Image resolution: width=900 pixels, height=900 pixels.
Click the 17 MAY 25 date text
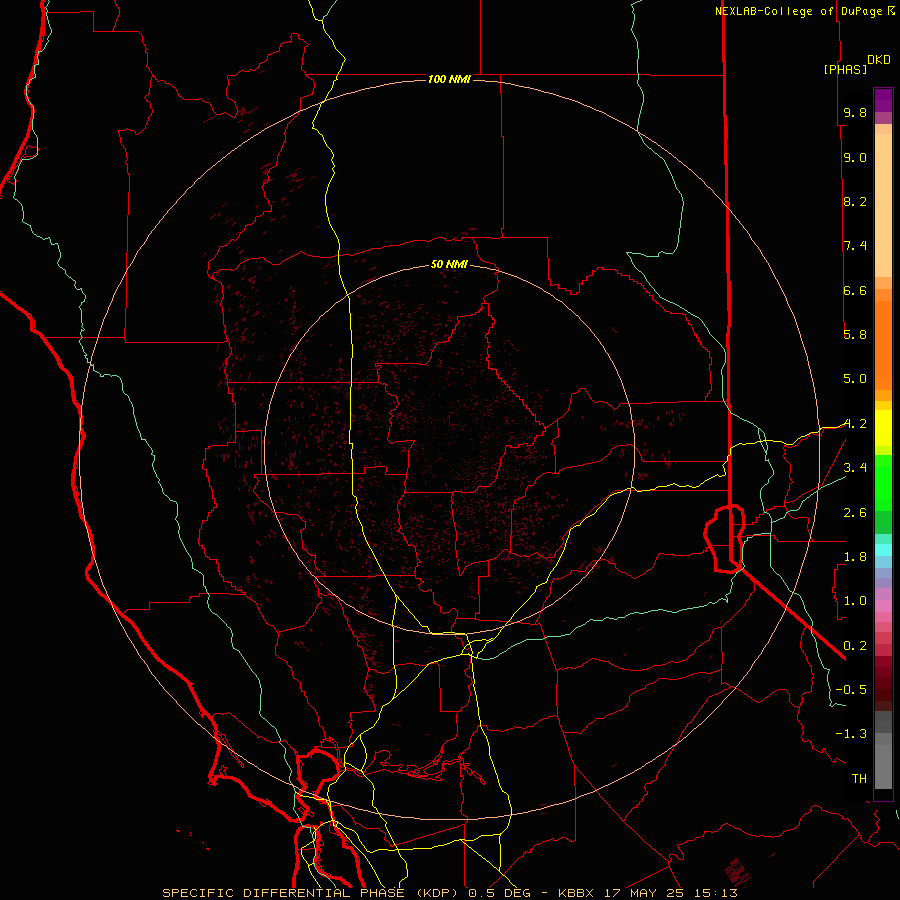point(643,893)
